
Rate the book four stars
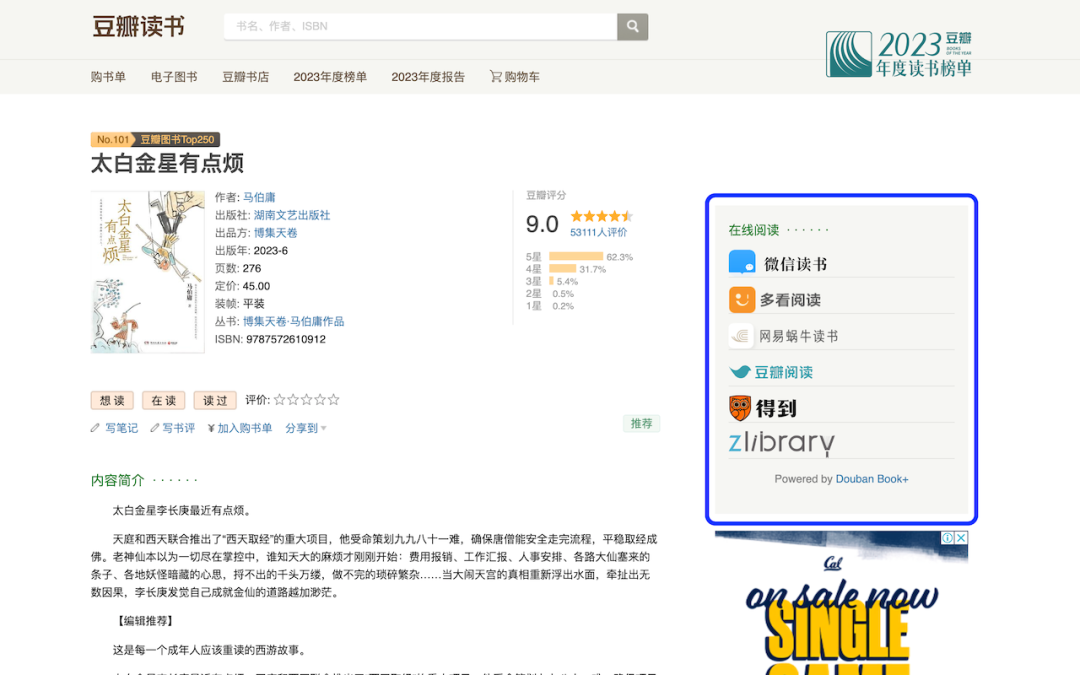(x=320, y=399)
